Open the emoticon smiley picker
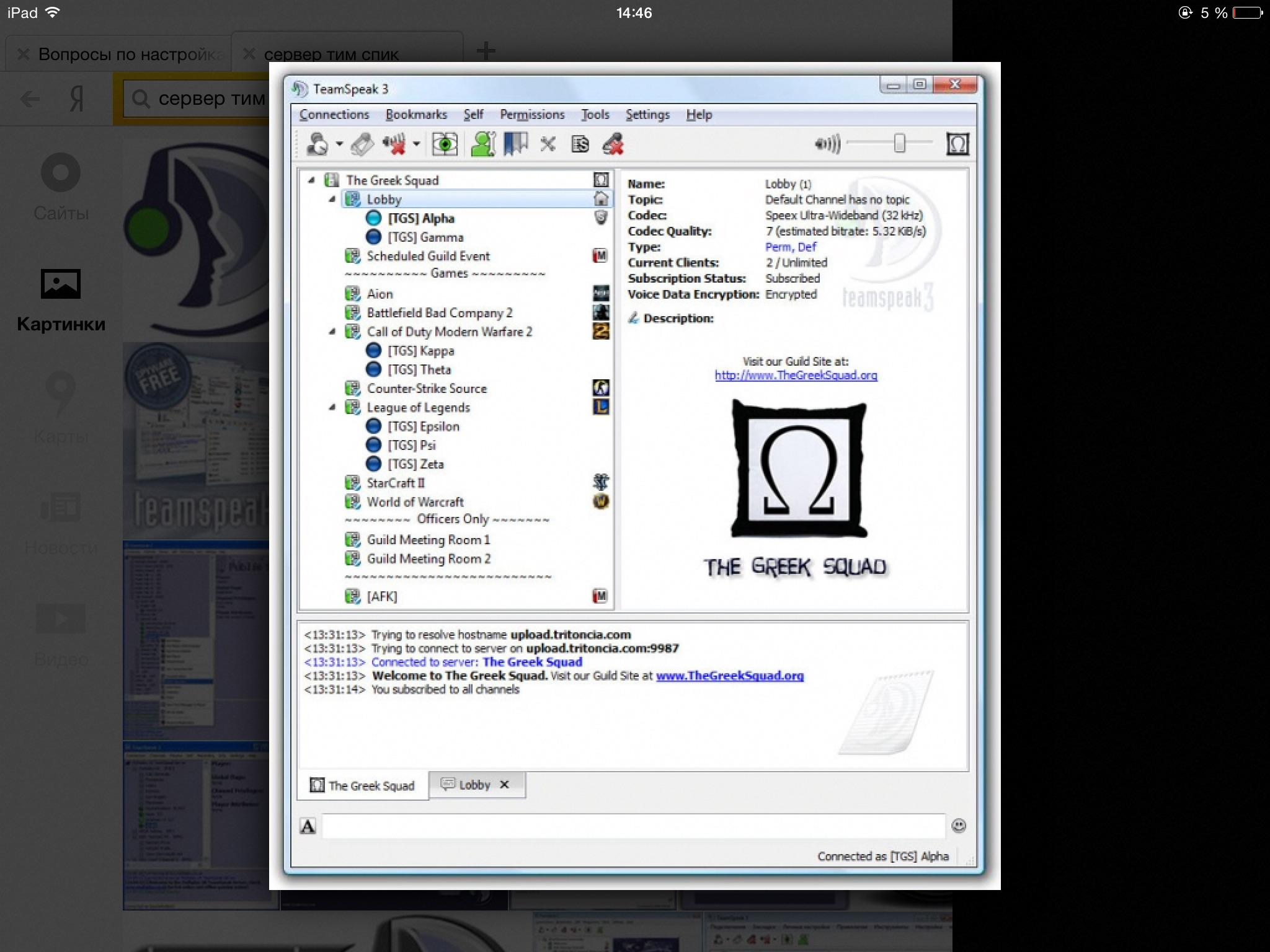1270x952 pixels. click(959, 826)
